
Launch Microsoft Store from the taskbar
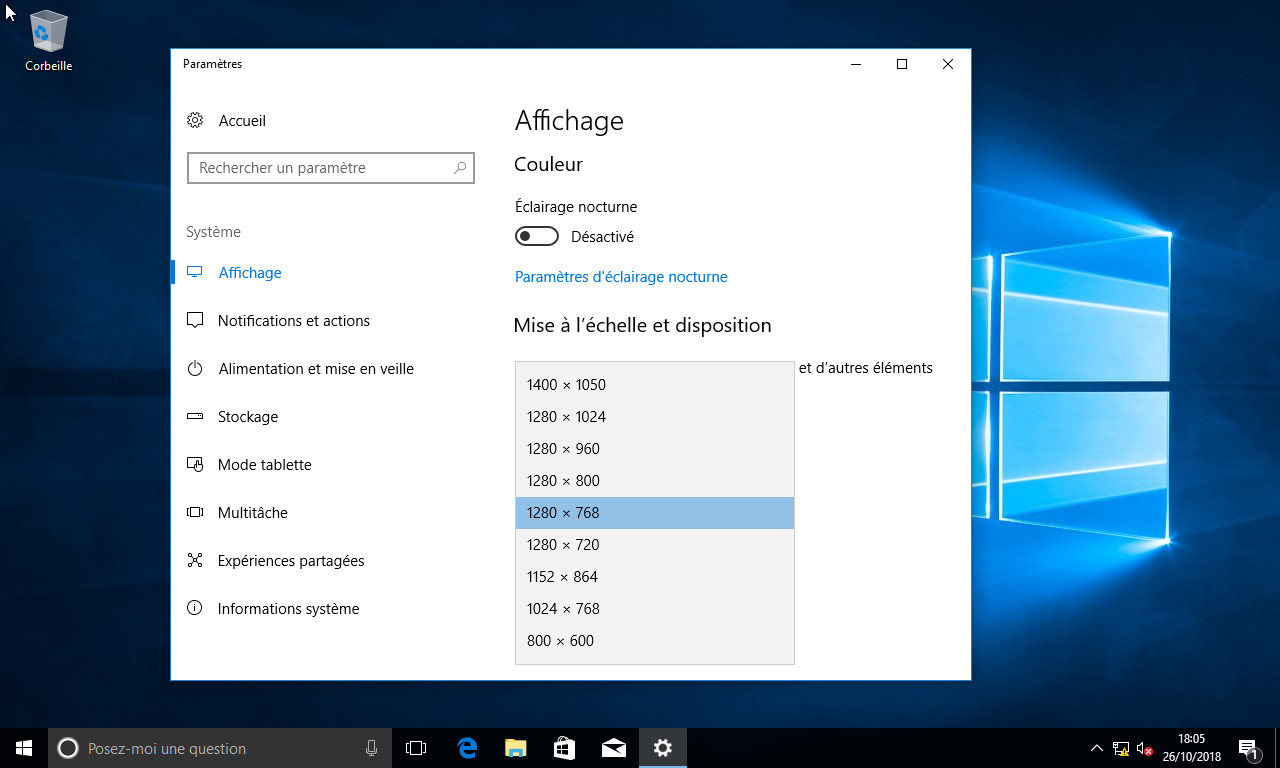pyautogui.click(x=564, y=748)
